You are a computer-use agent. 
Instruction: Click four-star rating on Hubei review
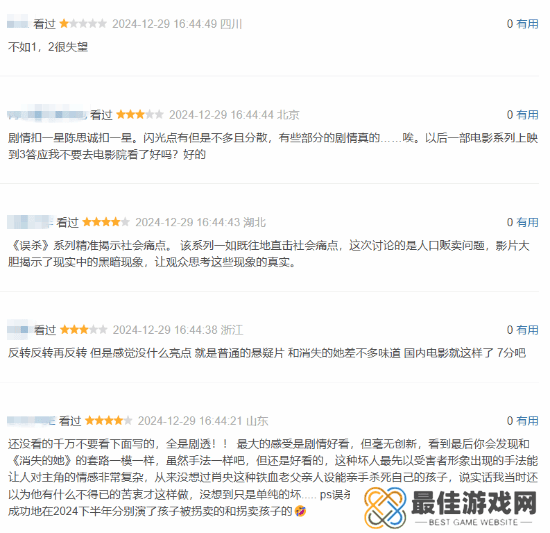coord(106,222)
